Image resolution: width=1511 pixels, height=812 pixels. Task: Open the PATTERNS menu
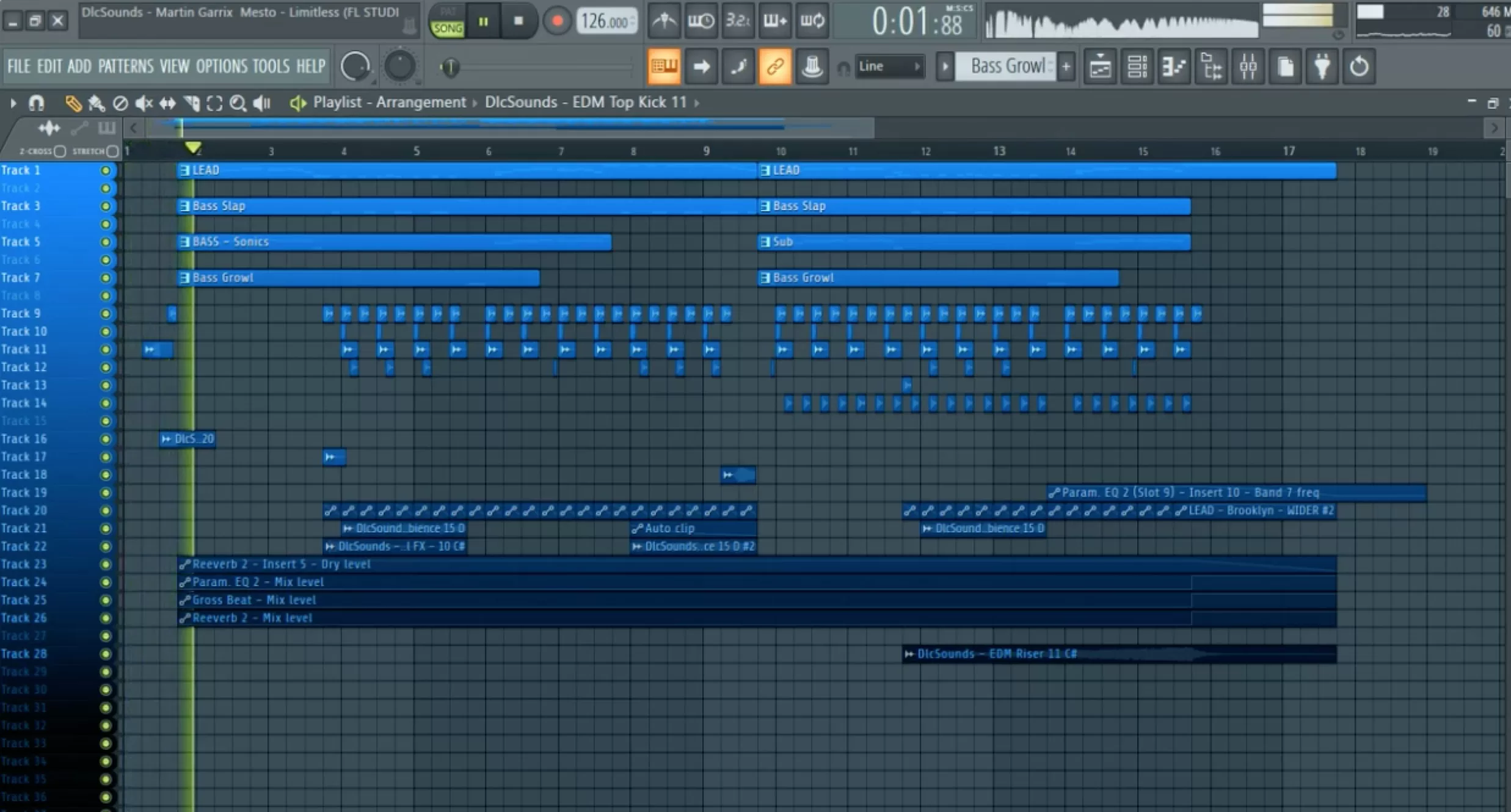tap(125, 66)
